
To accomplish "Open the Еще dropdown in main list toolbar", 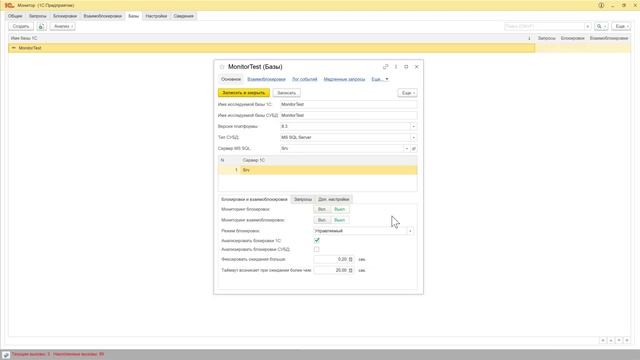I will [621, 27].
